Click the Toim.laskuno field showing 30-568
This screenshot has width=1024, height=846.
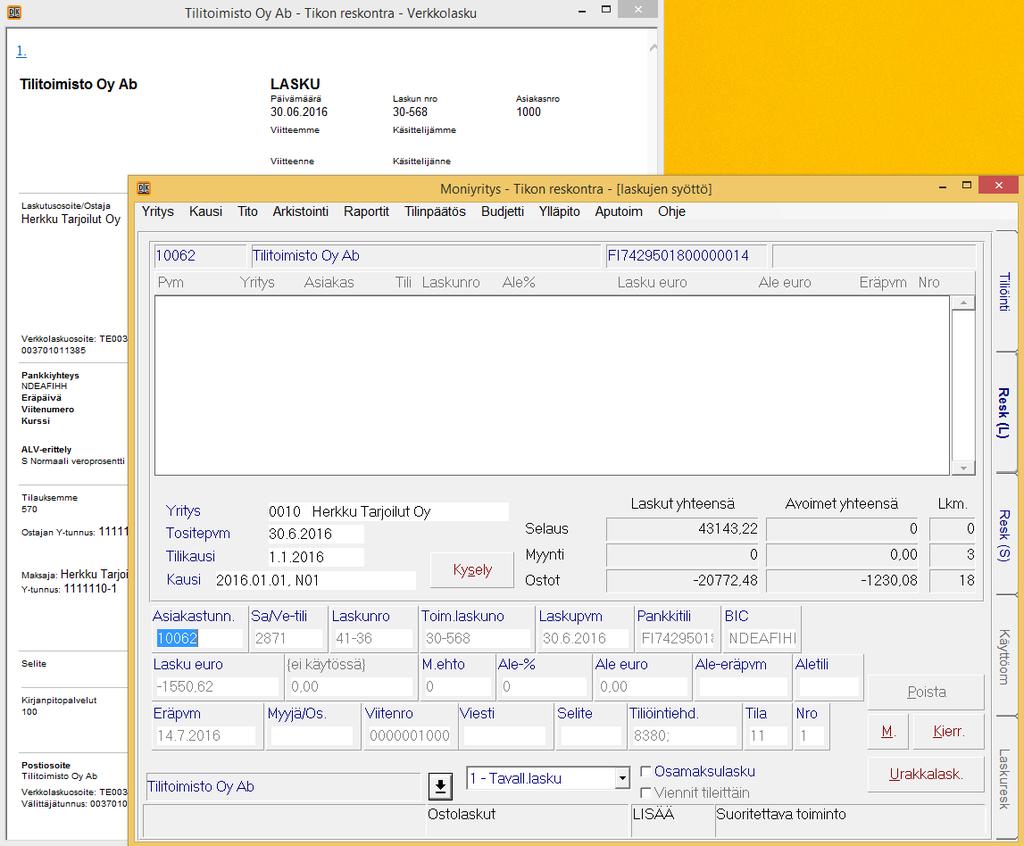coord(476,638)
